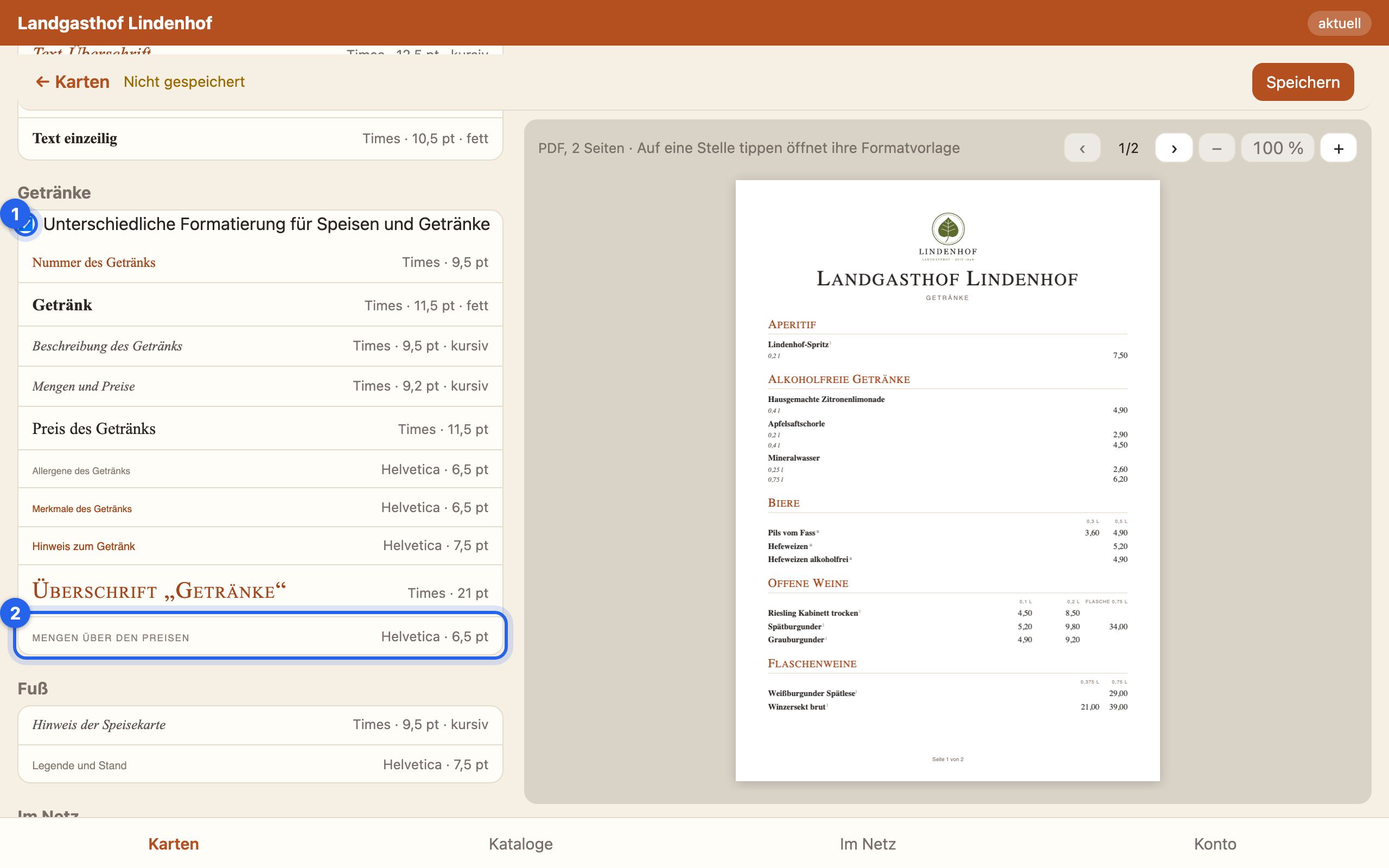Open the 'Getränk' style row
Screen dimensions: 1389x868
(x=260, y=305)
